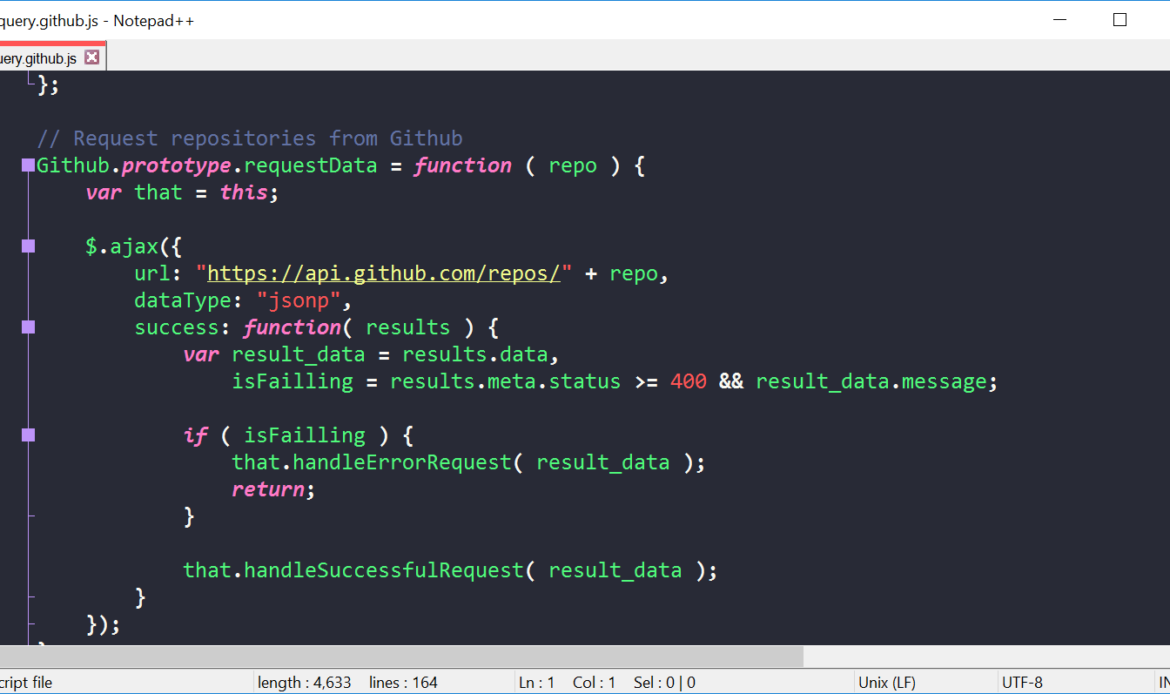
Task: Click the 'result_data.message' expression
Action: [871, 382]
